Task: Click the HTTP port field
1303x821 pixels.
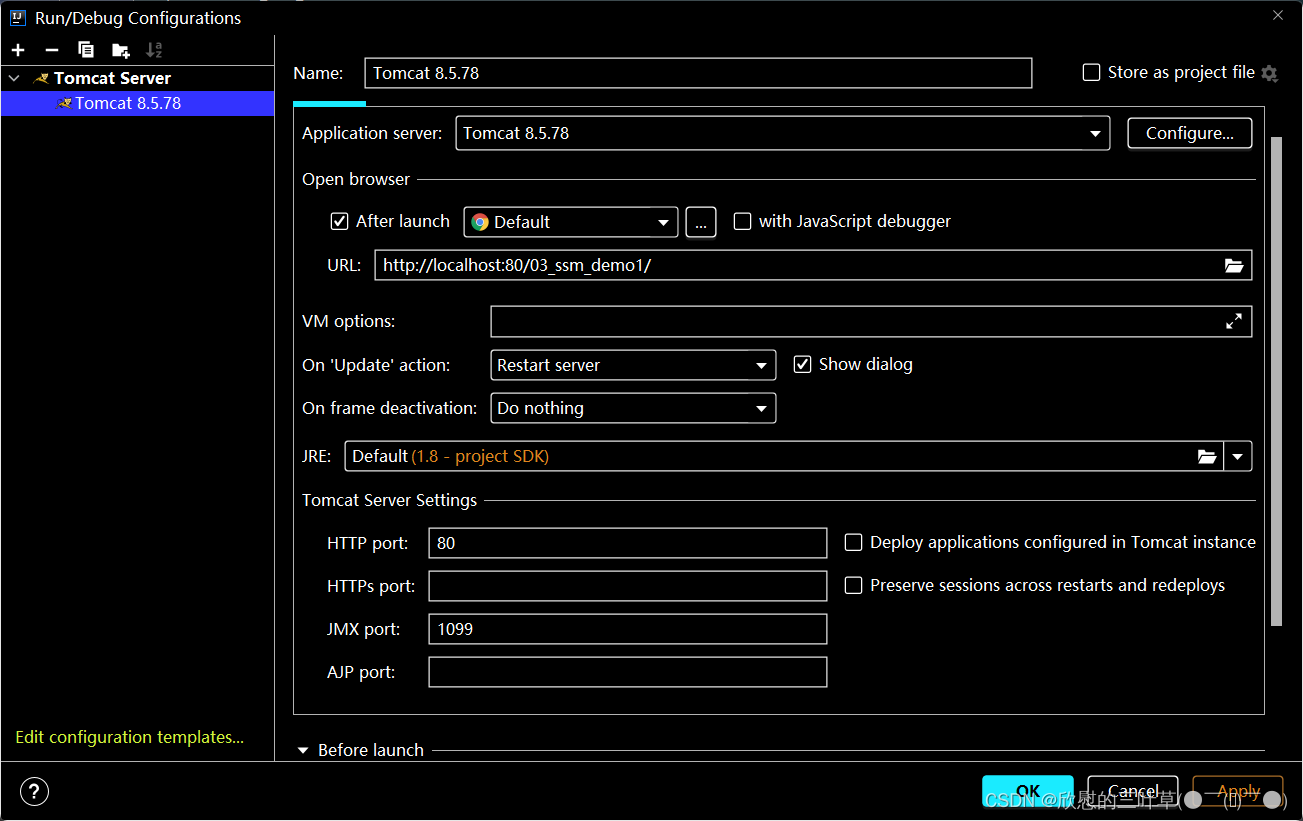Action: (628, 543)
